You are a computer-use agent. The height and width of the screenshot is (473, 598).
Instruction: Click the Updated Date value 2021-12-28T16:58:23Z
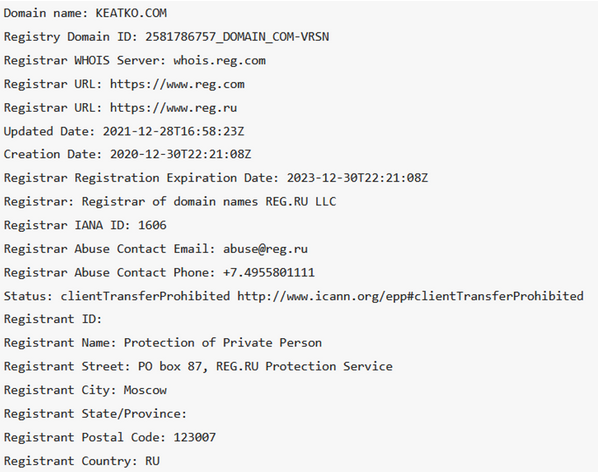pos(174,132)
